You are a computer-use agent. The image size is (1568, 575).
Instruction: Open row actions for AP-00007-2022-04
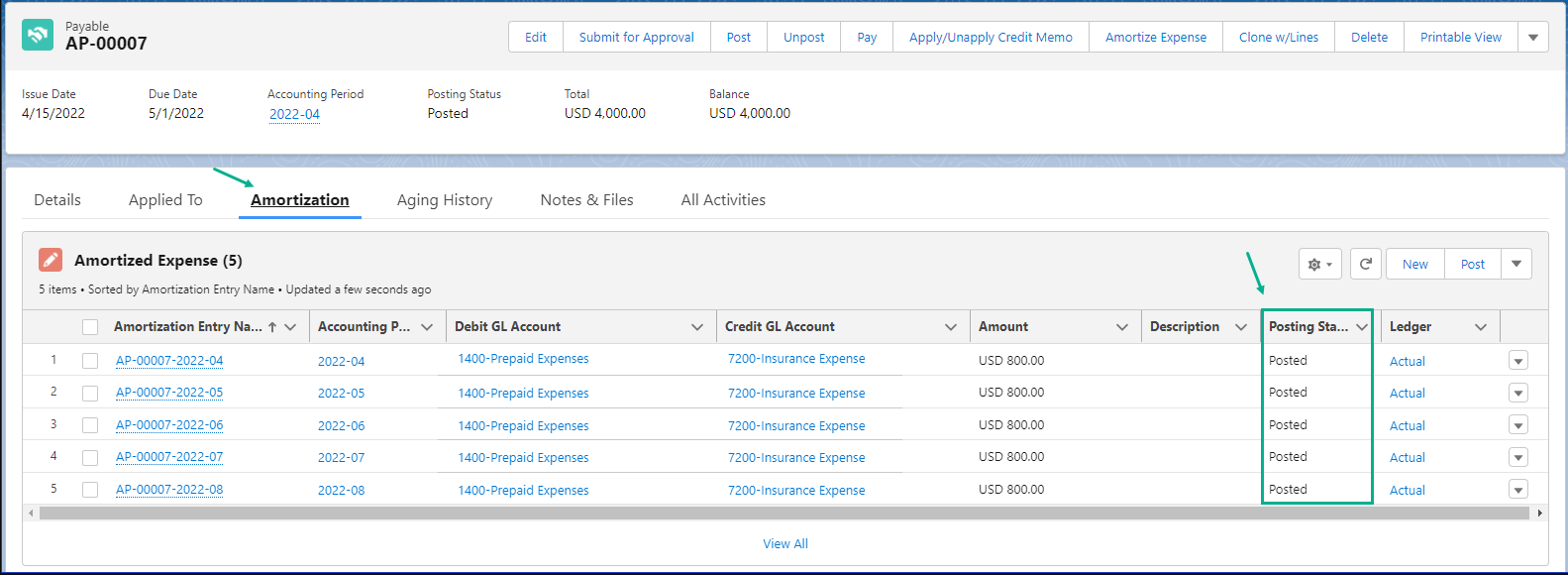[x=1517, y=361]
